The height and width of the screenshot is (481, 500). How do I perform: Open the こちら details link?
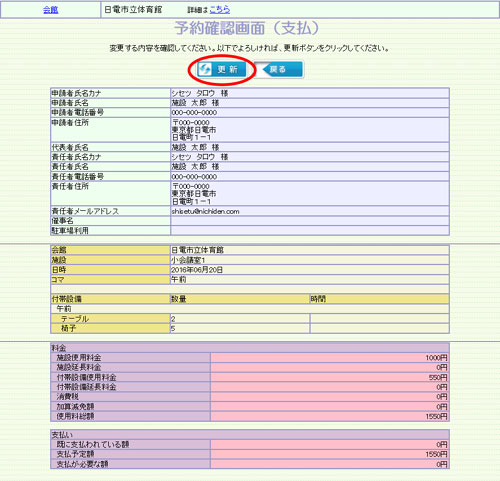pos(220,10)
